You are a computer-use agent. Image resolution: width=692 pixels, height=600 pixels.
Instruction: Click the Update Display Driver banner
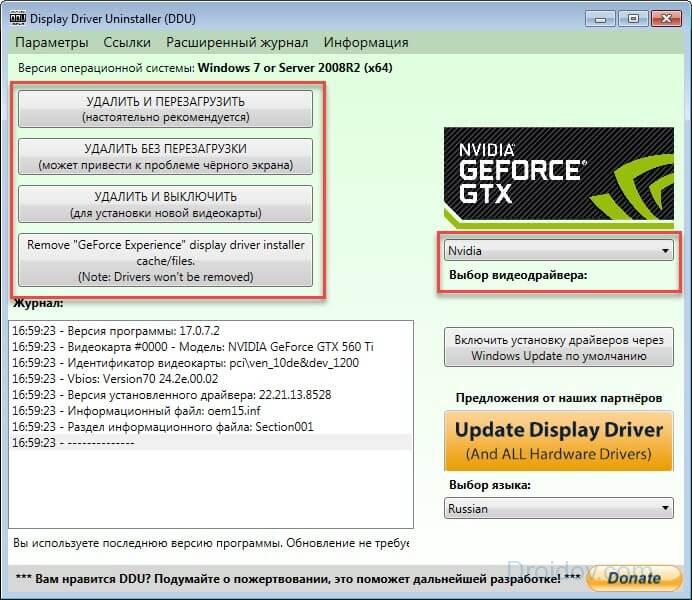[x=559, y=441]
